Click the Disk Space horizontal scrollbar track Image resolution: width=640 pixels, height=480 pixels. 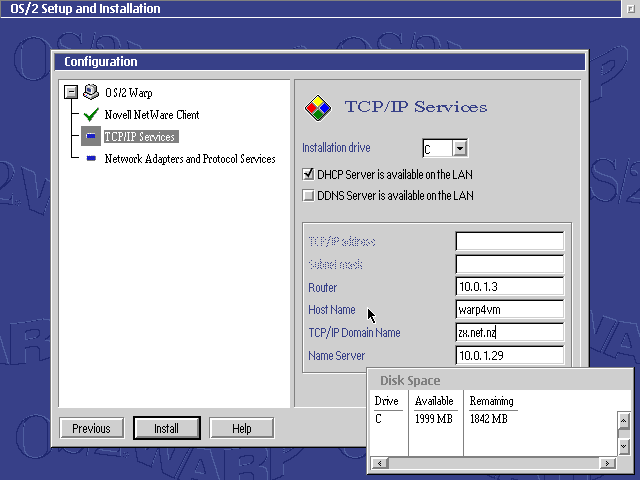tap(494, 463)
